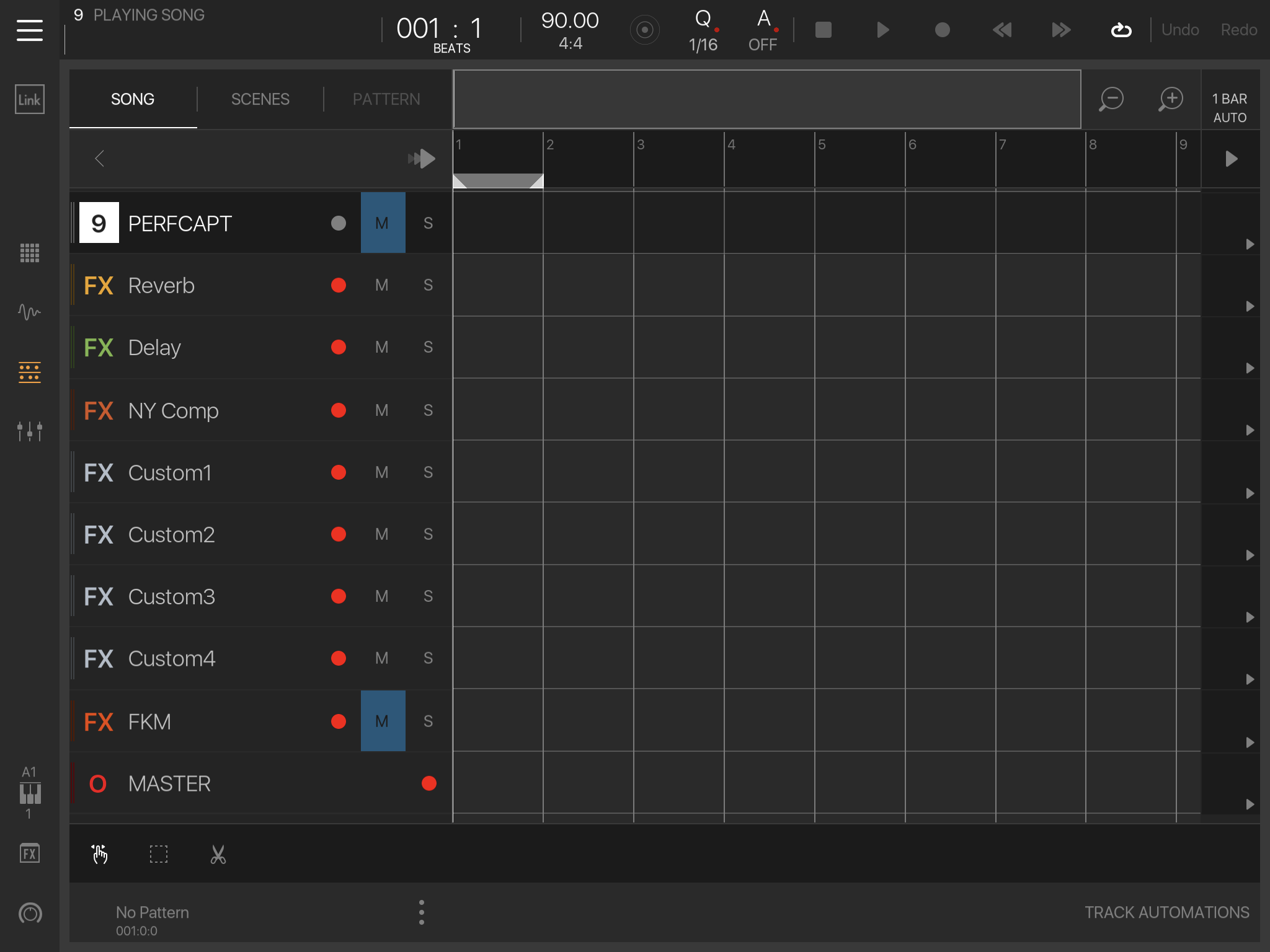Image resolution: width=1270 pixels, height=952 pixels.
Task: Open the three-dot pattern options menu
Action: [422, 912]
